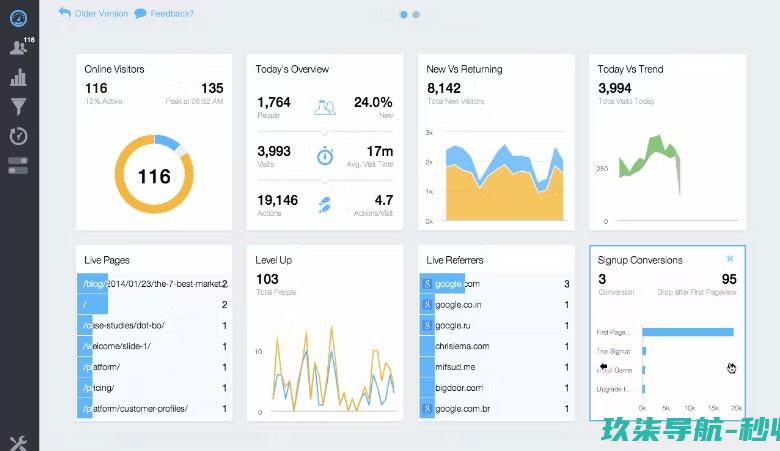Select the '/' root live page row
The height and width of the screenshot is (451, 780).
(153, 304)
